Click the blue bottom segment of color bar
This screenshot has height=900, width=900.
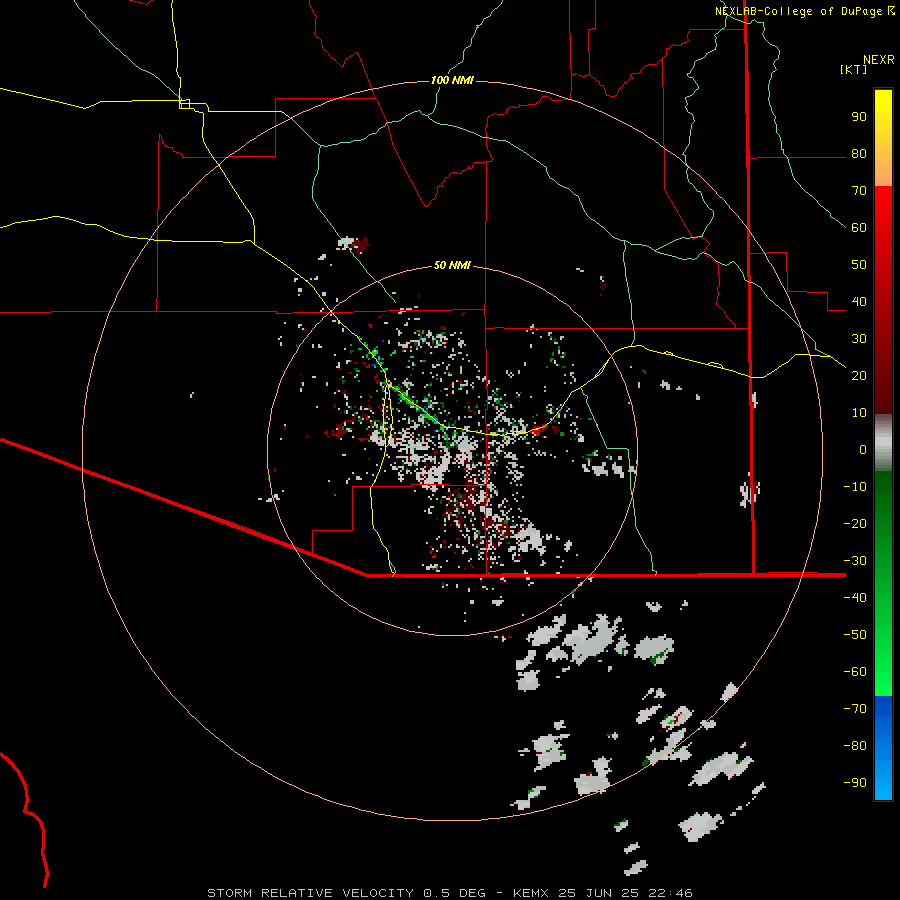pyautogui.click(x=883, y=748)
